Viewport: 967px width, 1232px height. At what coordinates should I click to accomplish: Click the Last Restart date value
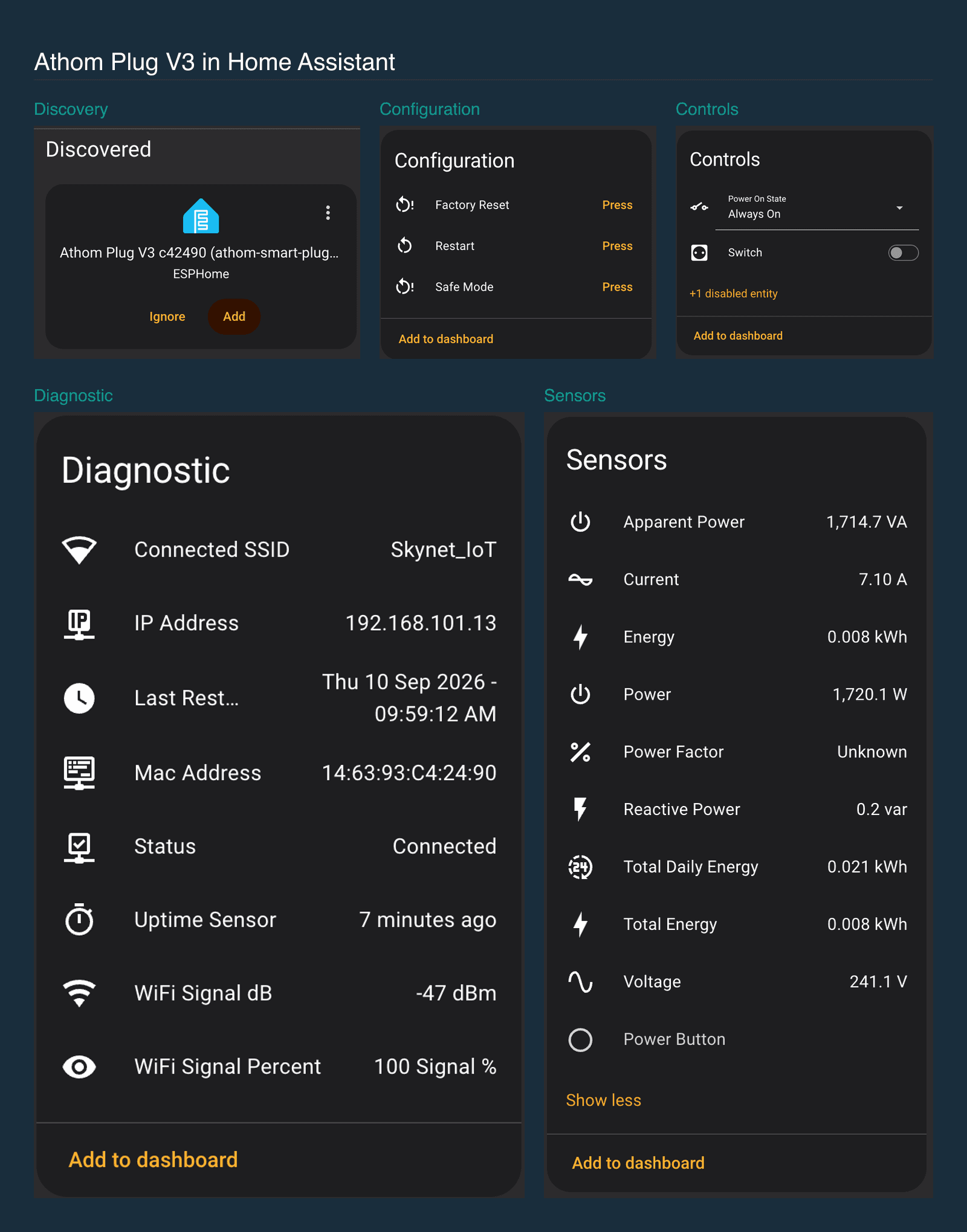[x=409, y=698]
